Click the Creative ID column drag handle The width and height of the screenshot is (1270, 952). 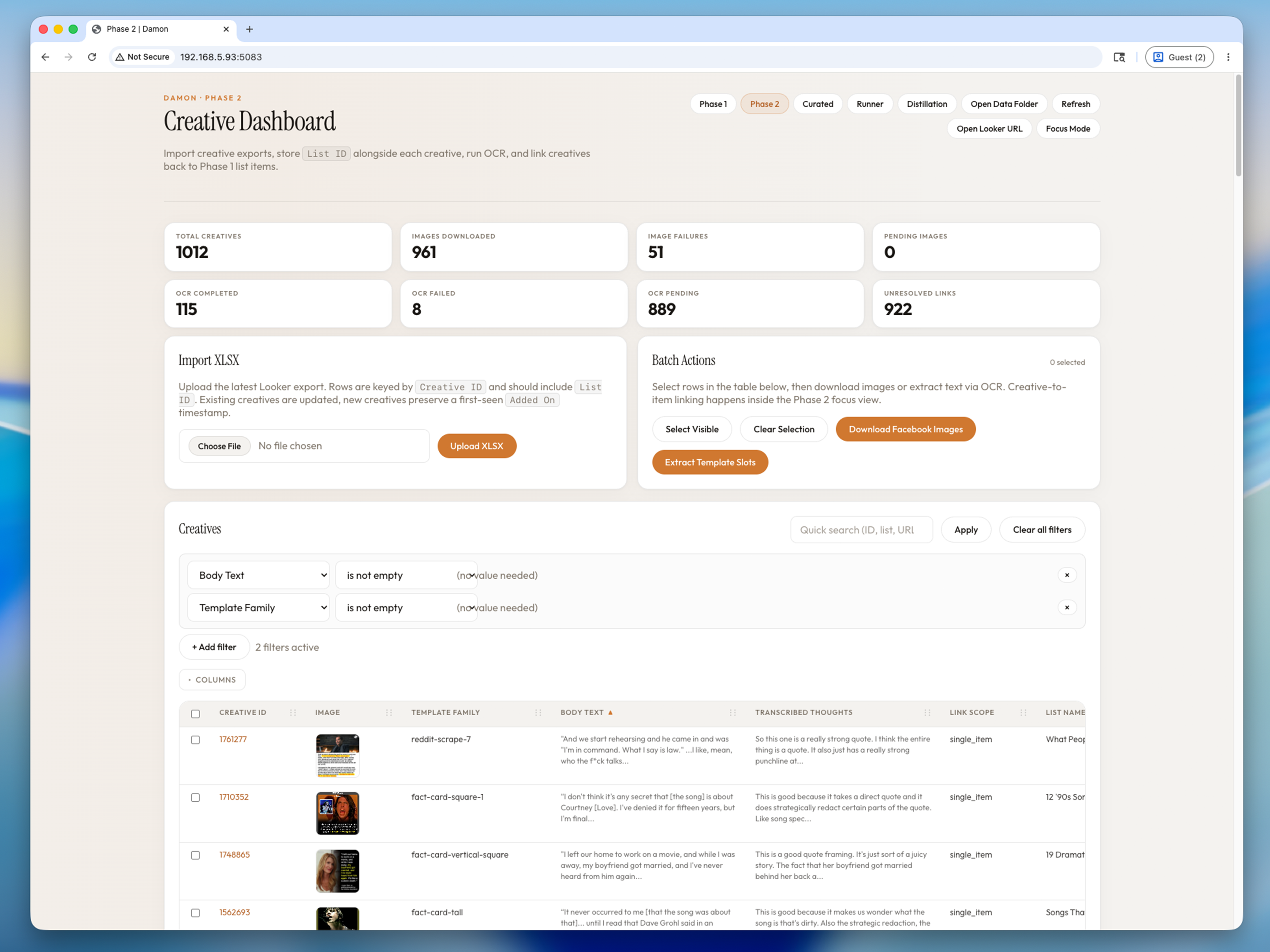[x=293, y=712]
